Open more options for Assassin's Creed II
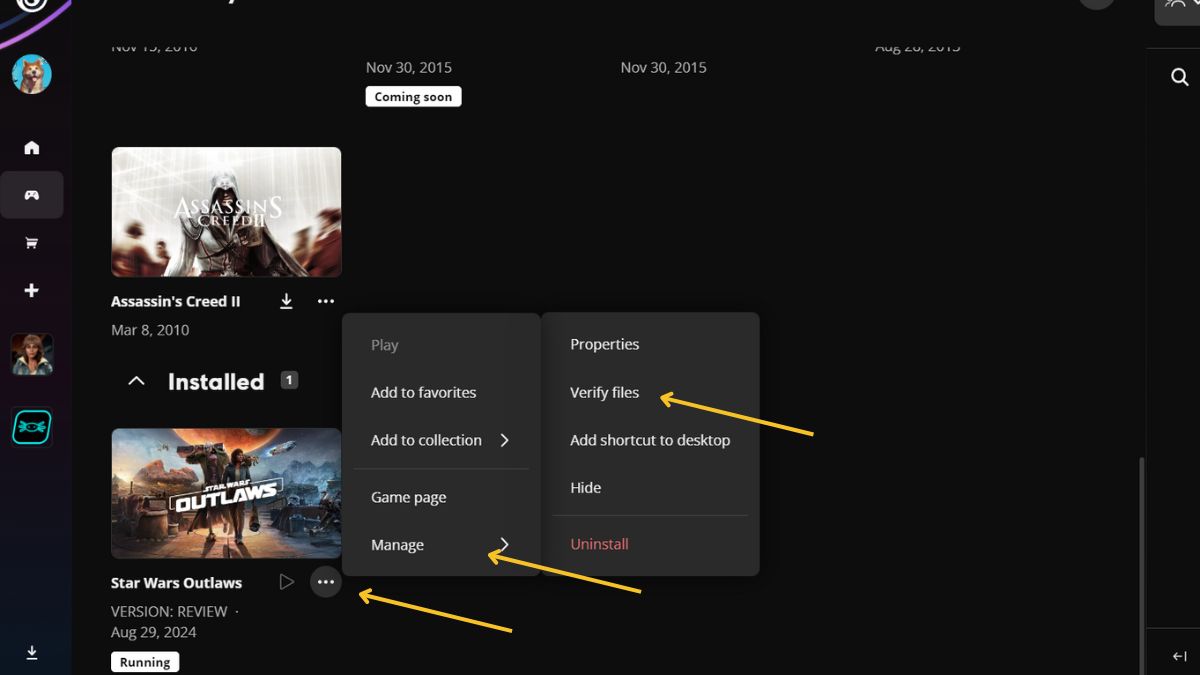Viewport: 1200px width, 675px height. click(x=326, y=301)
